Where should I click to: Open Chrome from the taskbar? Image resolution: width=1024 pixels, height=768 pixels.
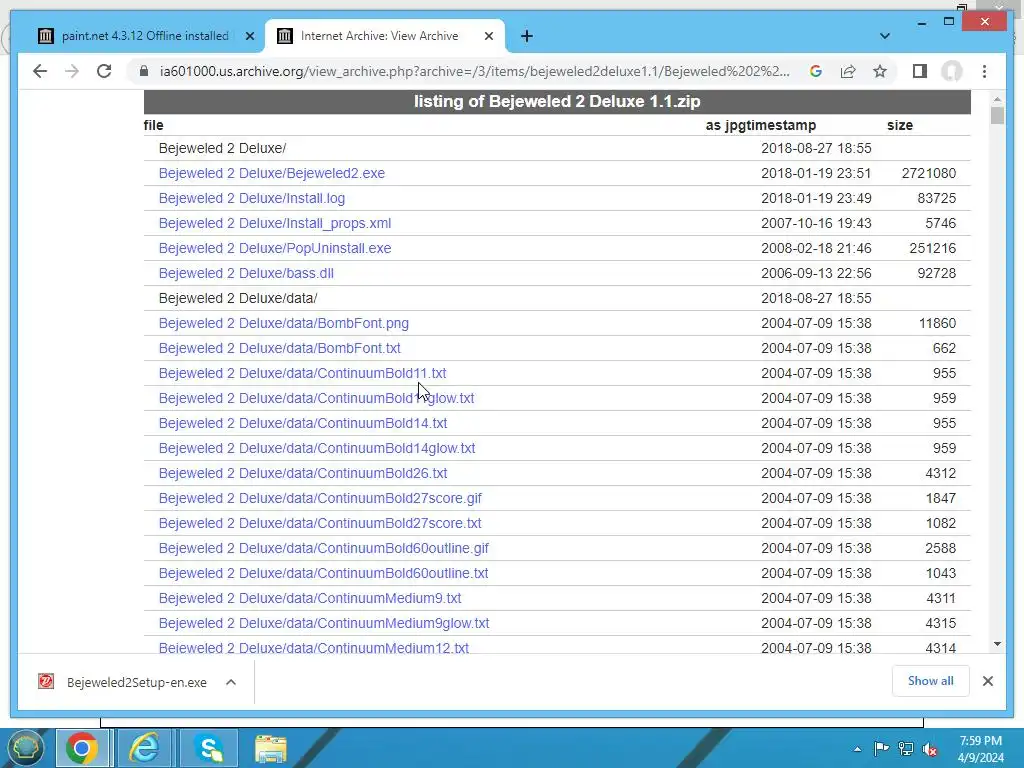coord(82,748)
